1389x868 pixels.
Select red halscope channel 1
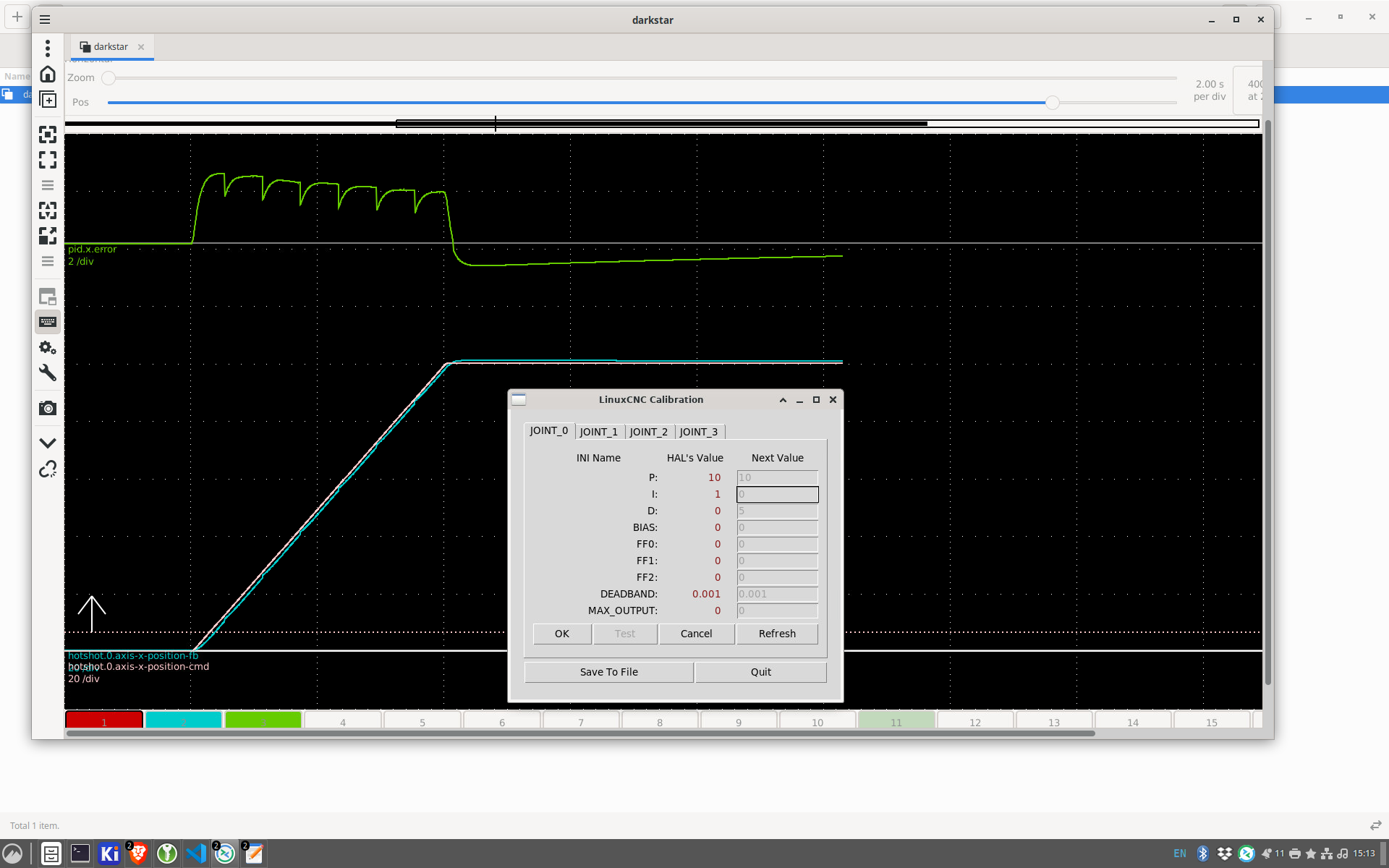coord(104,720)
